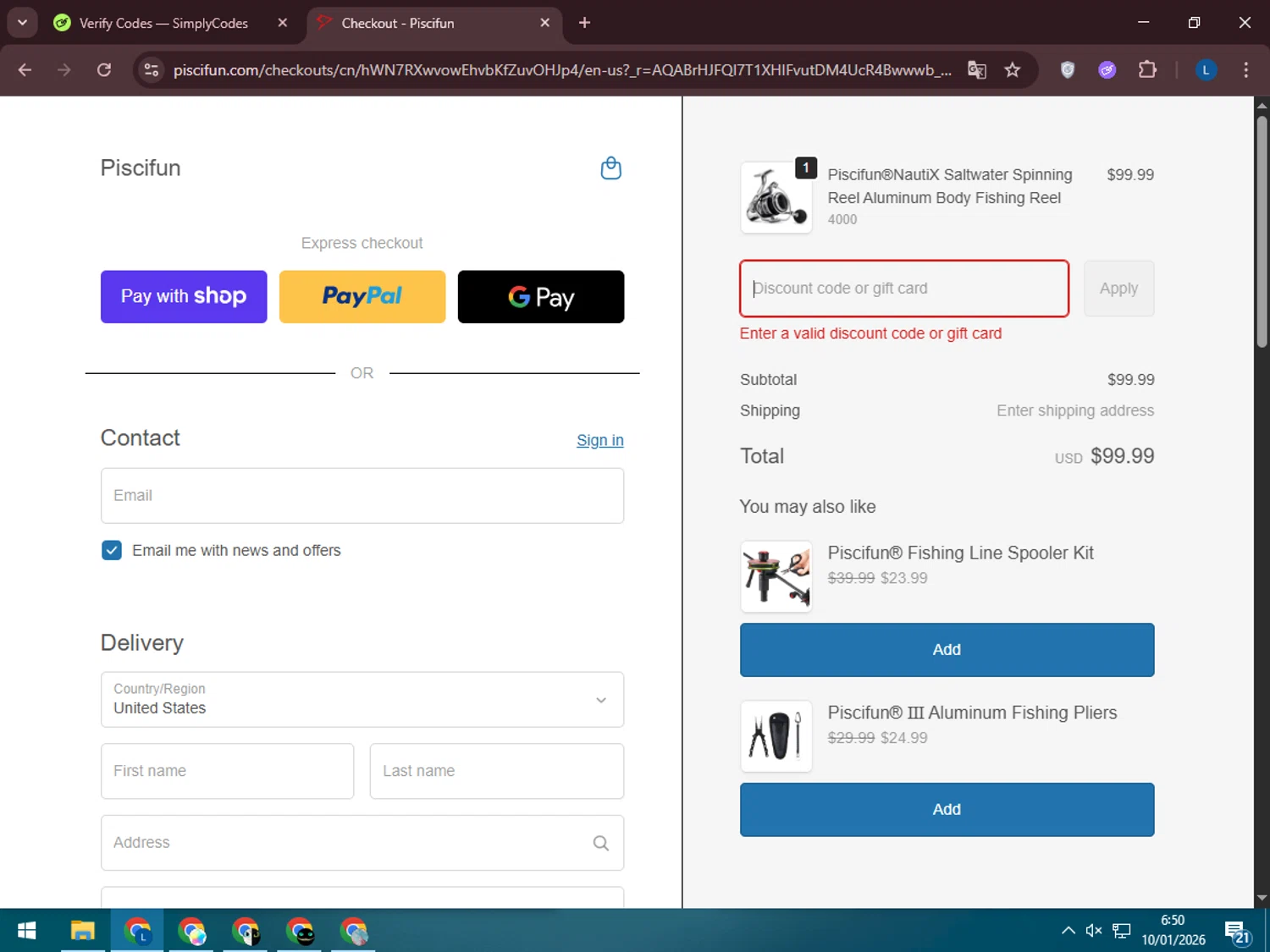Open site information icon in address bar
The width and height of the screenshot is (1270, 952).
[x=152, y=70]
